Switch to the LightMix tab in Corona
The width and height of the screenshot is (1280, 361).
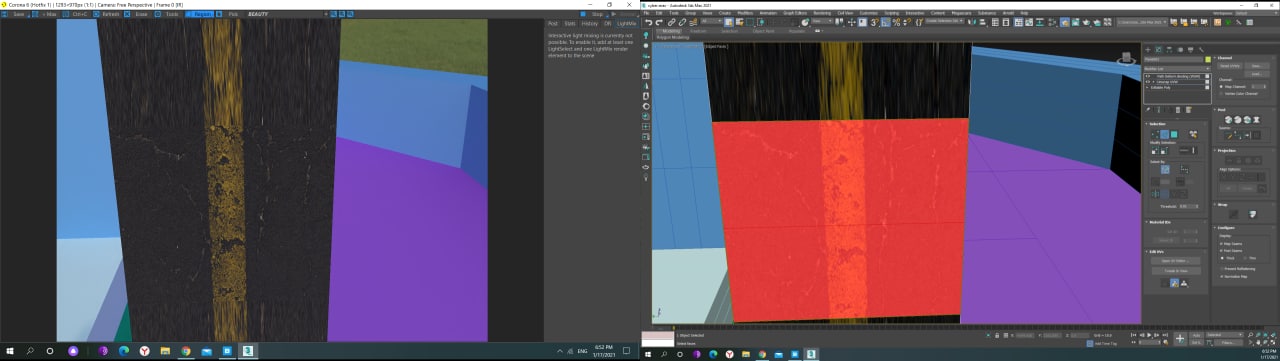626,23
